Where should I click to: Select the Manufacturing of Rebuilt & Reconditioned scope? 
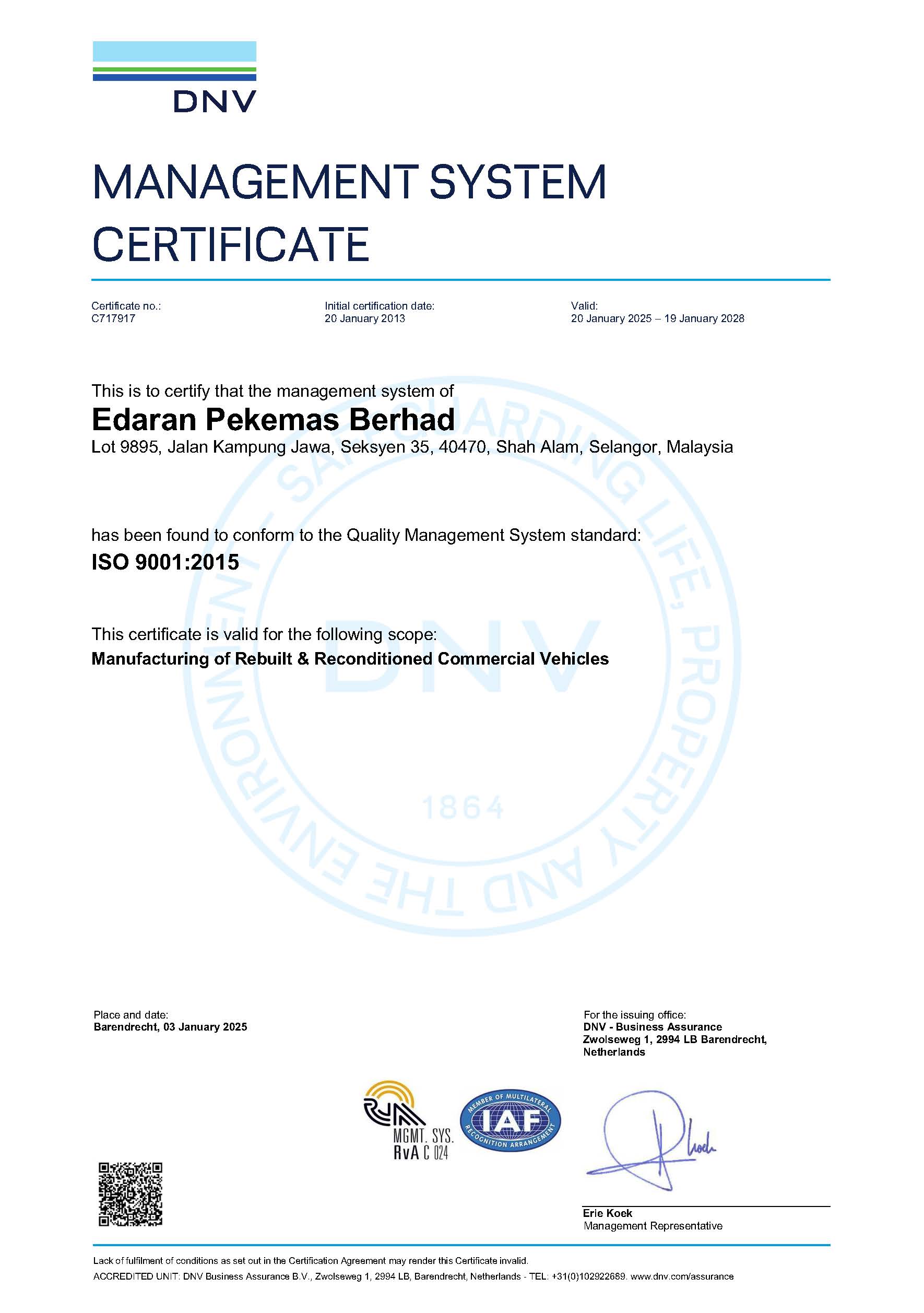click(x=350, y=659)
